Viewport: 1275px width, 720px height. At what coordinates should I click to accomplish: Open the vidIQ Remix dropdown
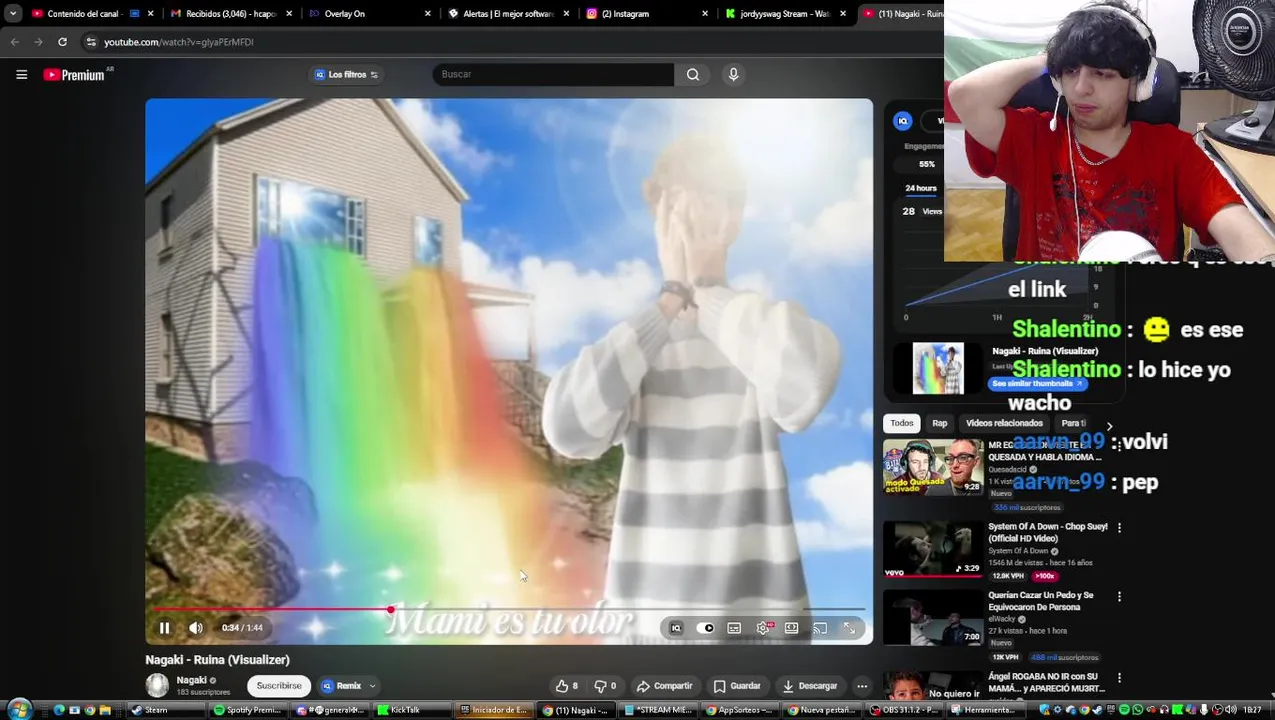click(348, 686)
